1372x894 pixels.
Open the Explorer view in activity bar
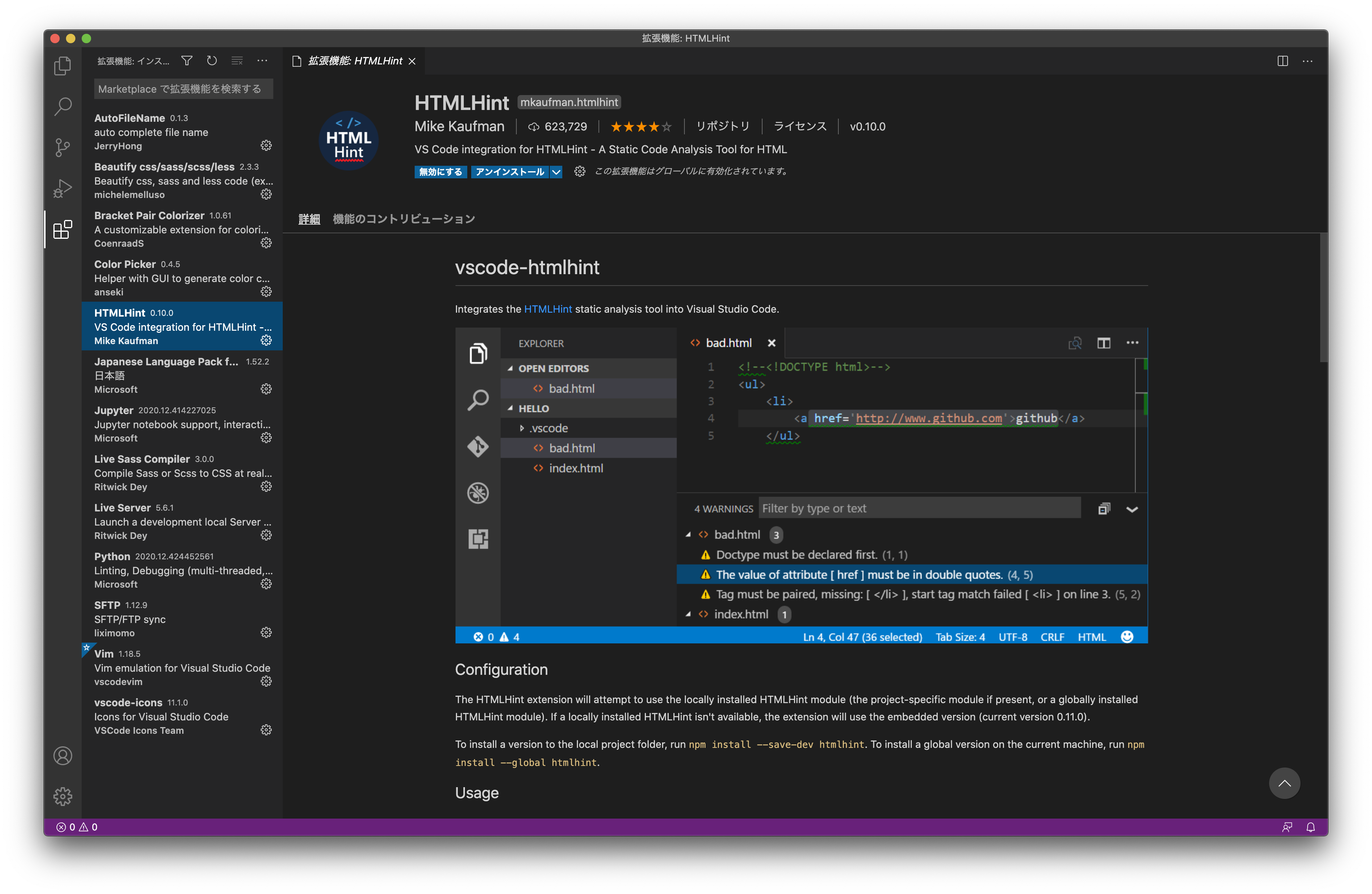point(62,66)
